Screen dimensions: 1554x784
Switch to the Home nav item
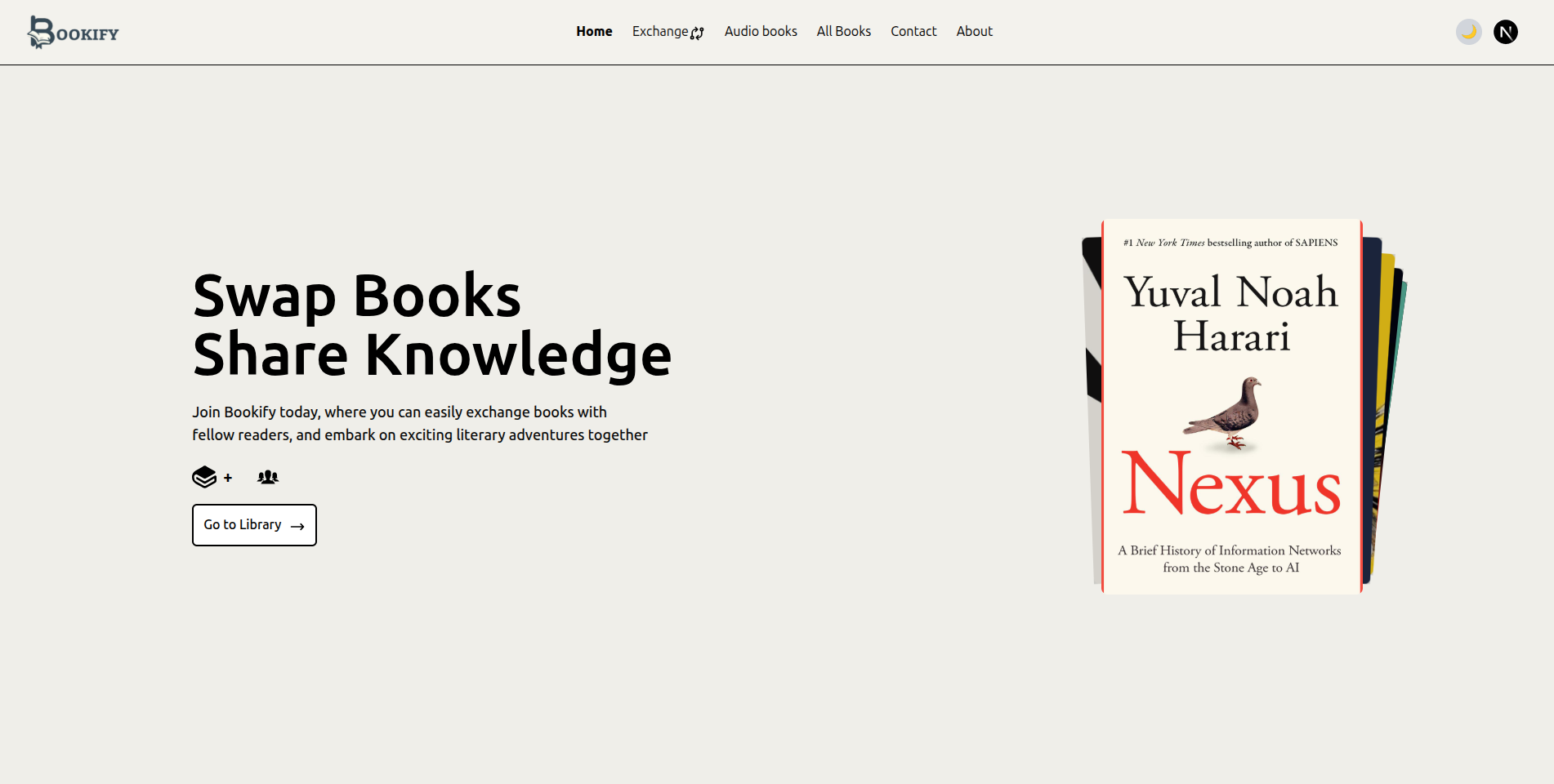594,31
